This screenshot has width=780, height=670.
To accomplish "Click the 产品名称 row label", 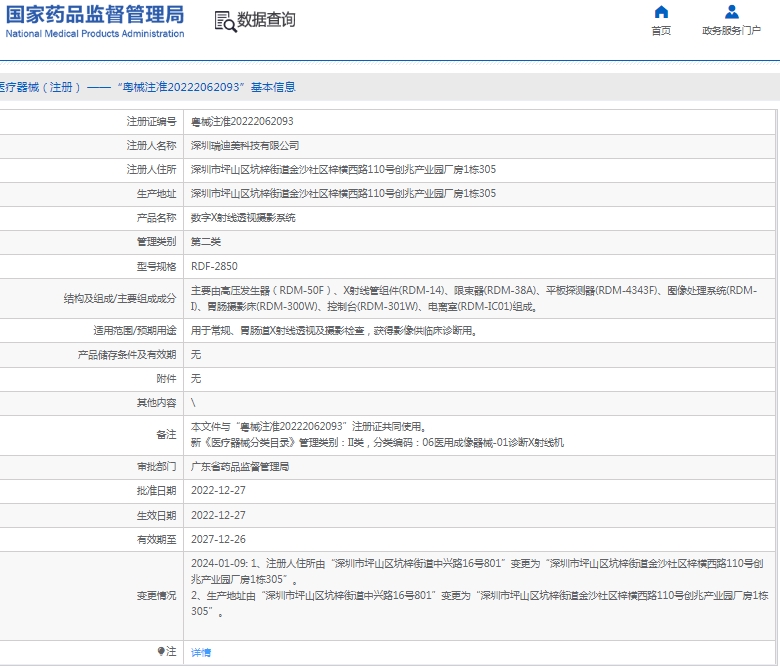I will click(x=157, y=218).
